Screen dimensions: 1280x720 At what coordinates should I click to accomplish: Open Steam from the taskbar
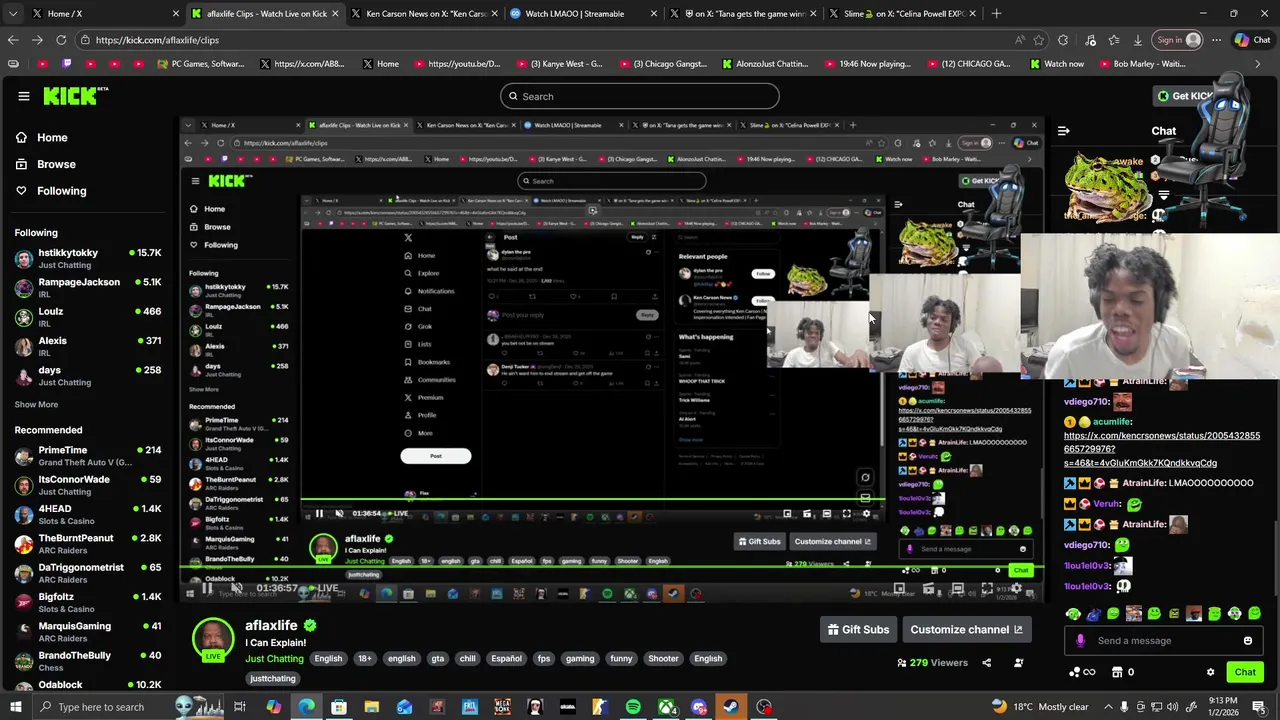pos(731,707)
